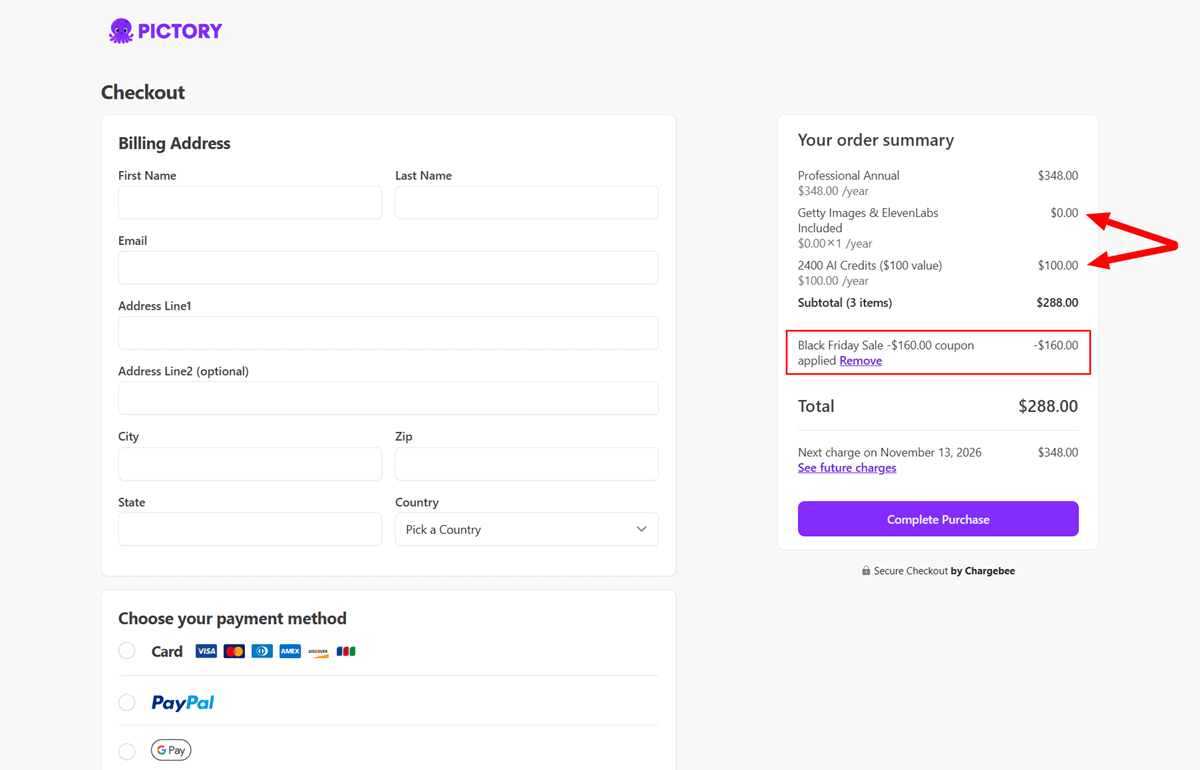
Task: Click the Discover card icon
Action: click(318, 651)
